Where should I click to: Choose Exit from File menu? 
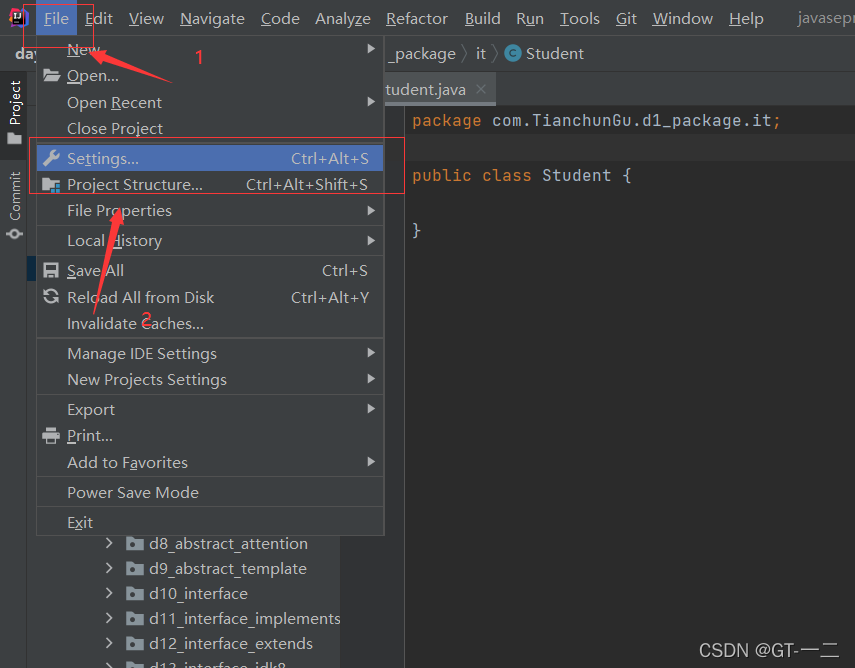coord(210,522)
